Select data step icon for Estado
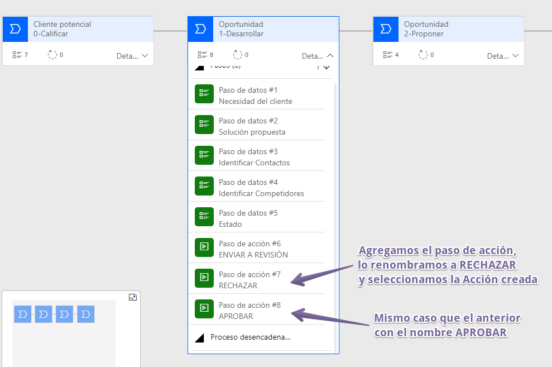The width and height of the screenshot is (552, 367). coord(204,217)
